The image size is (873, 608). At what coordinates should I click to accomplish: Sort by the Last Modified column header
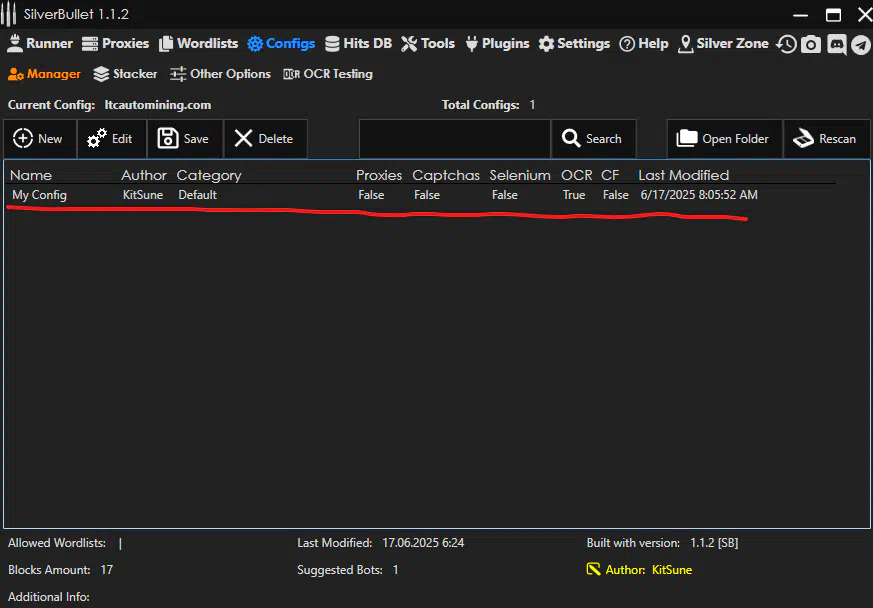point(684,175)
